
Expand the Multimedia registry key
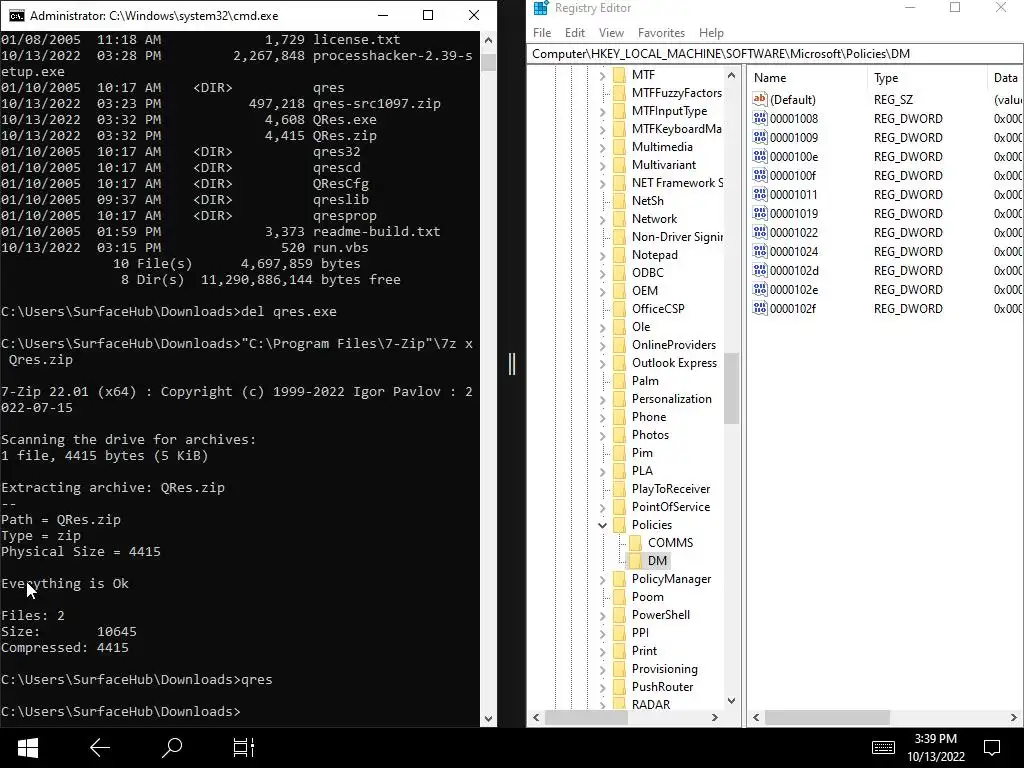point(602,147)
